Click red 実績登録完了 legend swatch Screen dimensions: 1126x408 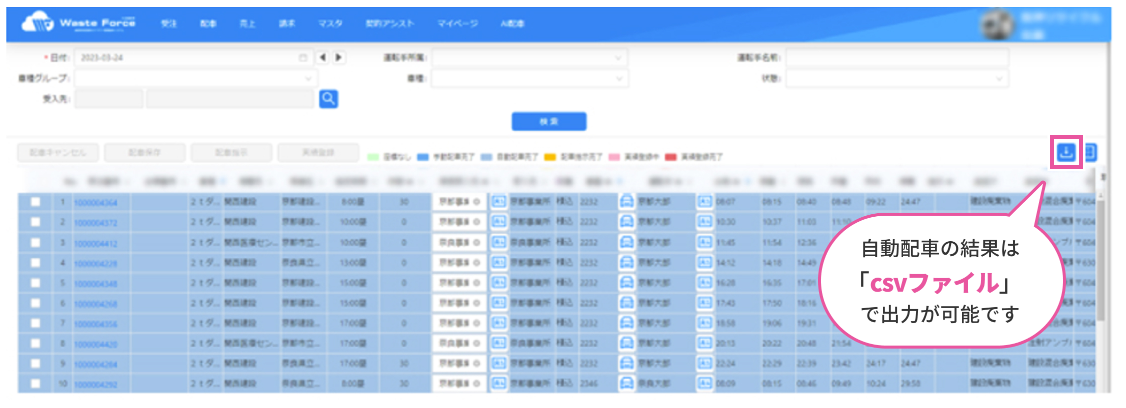click(x=670, y=156)
